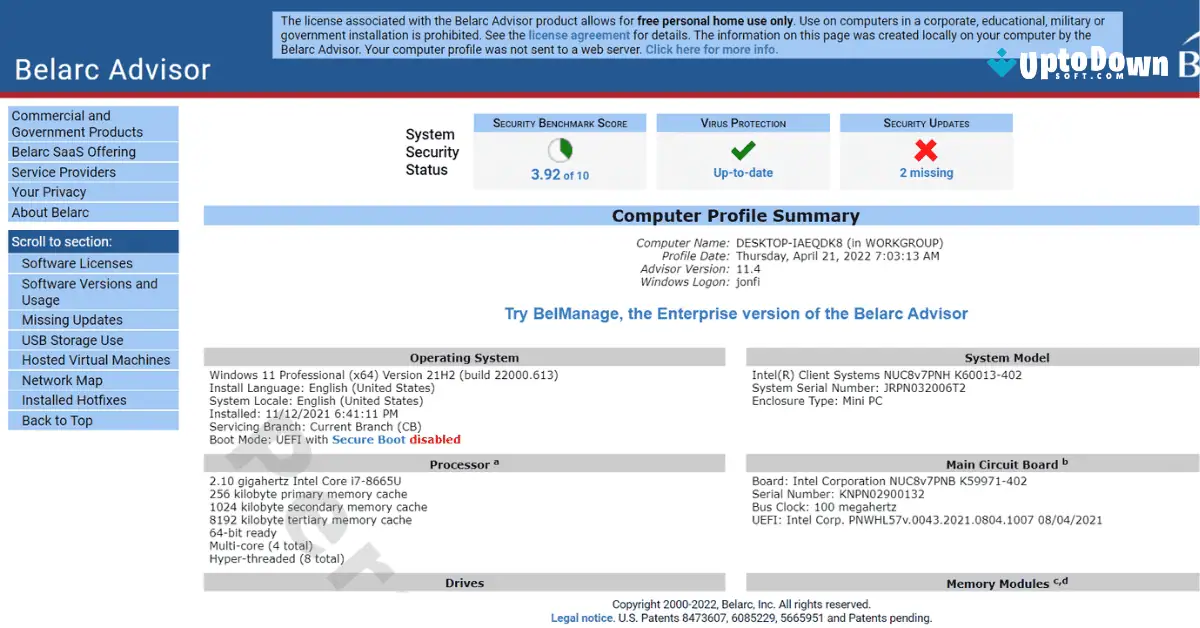Click Back to Top in sidebar
Viewport: 1200px width, 628px height.
point(56,420)
